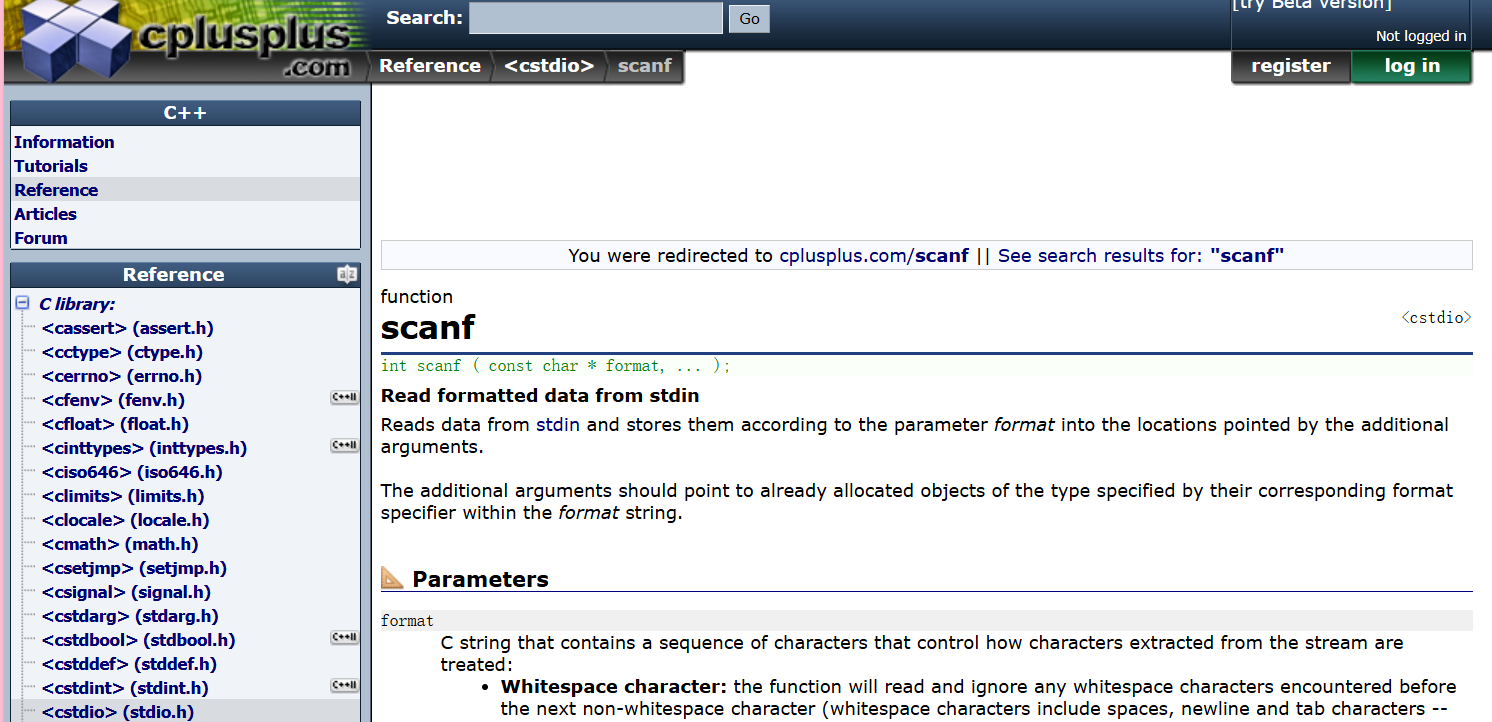Click the alphabetical index icon on Reference panel
Viewport: 1492px width, 722px height.
(x=347, y=274)
